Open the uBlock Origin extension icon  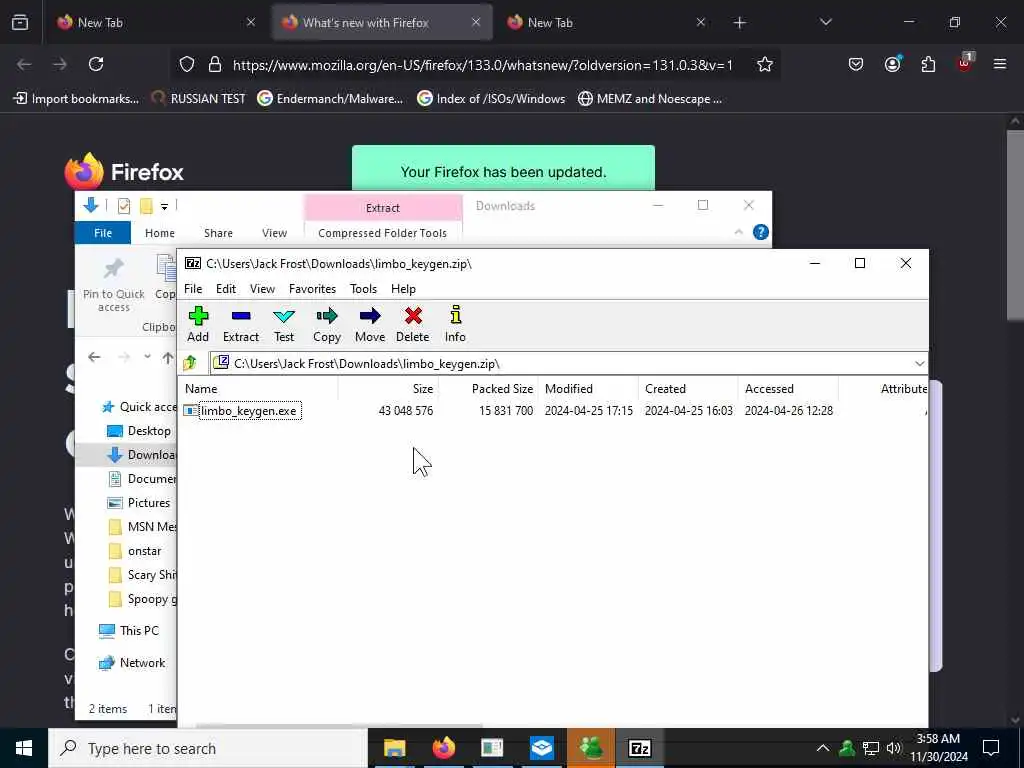pos(965,63)
